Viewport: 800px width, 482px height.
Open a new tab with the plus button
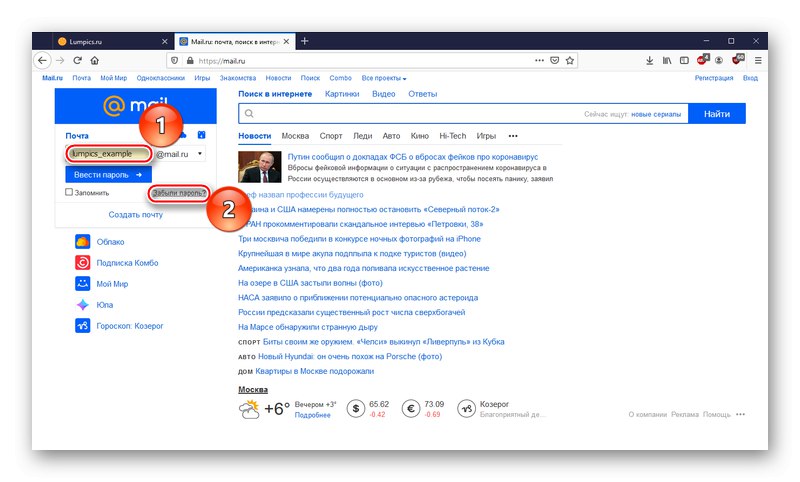coord(305,41)
